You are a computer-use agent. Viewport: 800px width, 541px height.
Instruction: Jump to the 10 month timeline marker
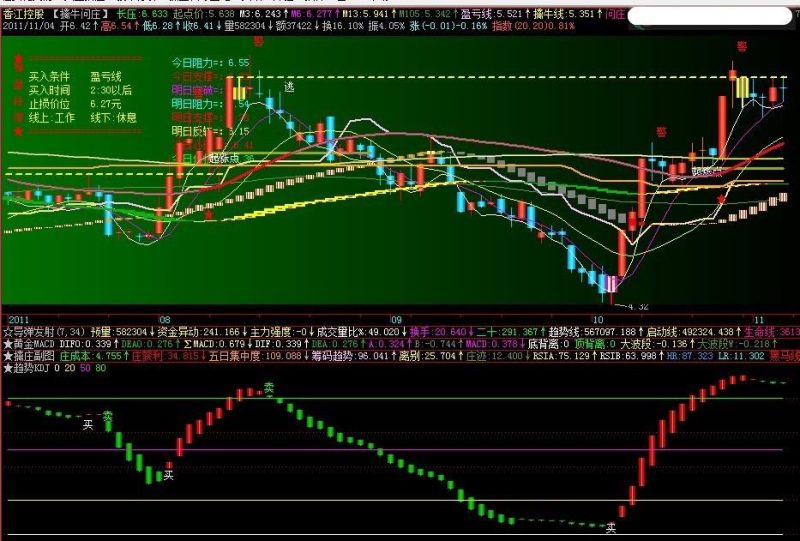pos(597,320)
